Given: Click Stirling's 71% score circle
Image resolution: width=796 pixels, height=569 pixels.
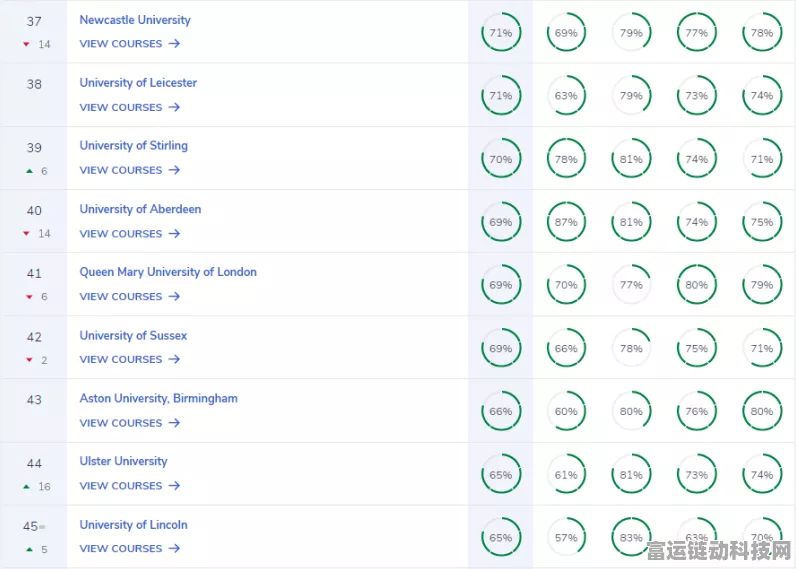Looking at the screenshot, I should coord(762,159).
